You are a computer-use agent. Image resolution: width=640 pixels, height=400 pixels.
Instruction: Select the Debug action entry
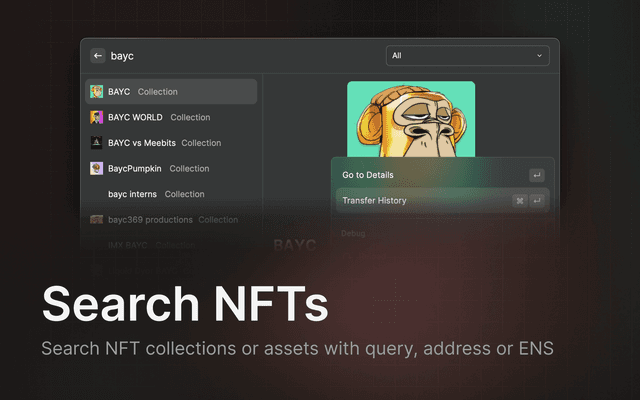tap(354, 234)
